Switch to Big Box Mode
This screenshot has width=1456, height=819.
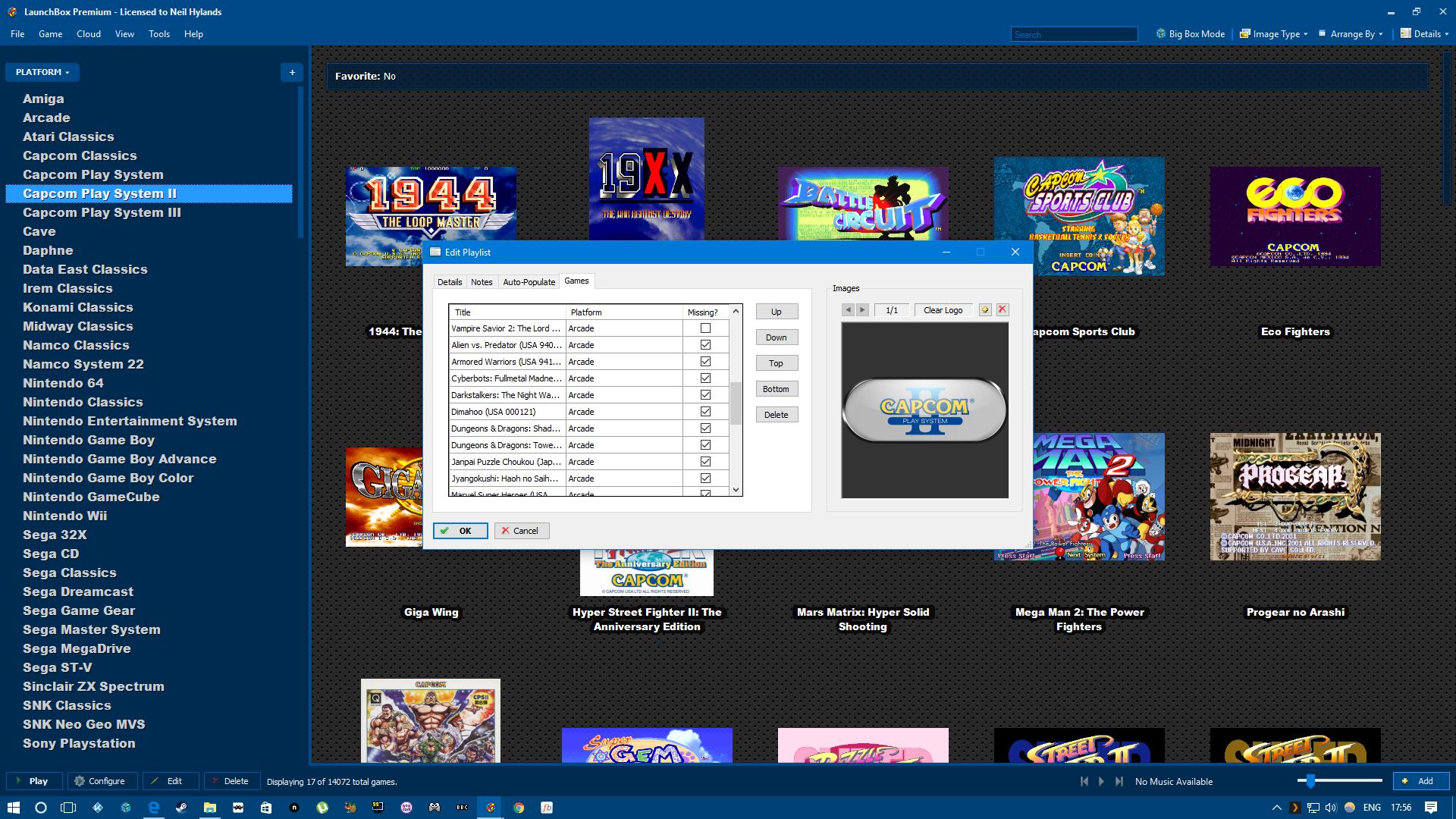tap(1190, 34)
